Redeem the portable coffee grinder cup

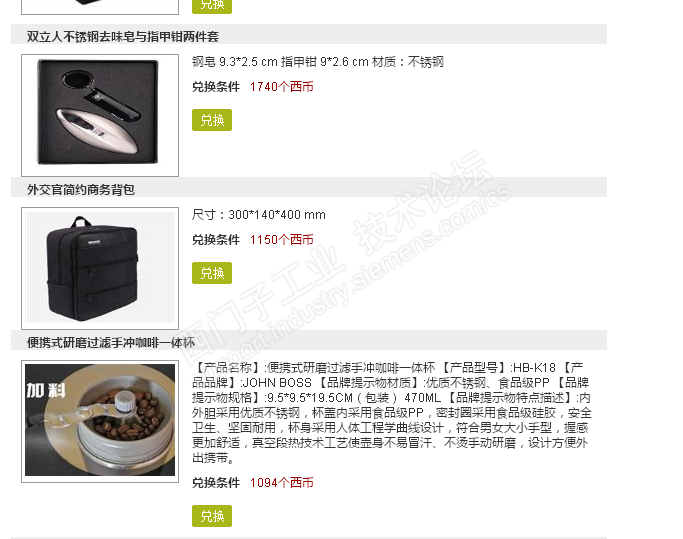pos(212,516)
